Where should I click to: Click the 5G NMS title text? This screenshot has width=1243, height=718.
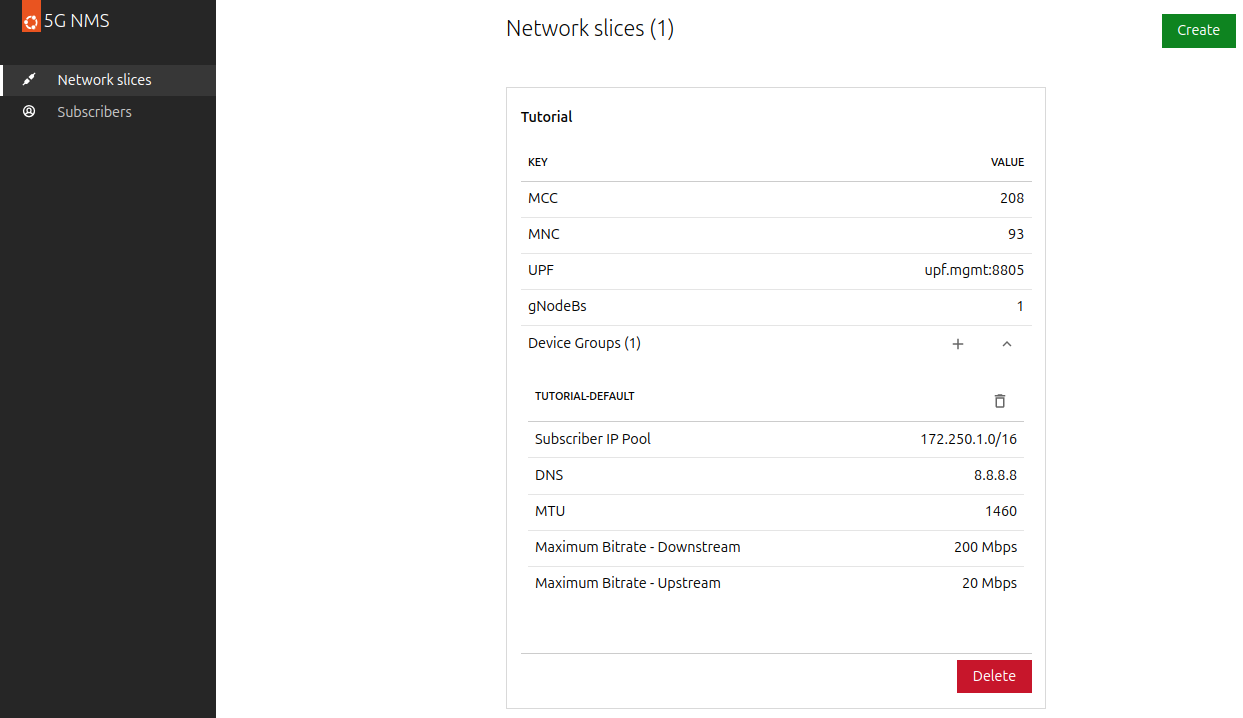(x=77, y=20)
